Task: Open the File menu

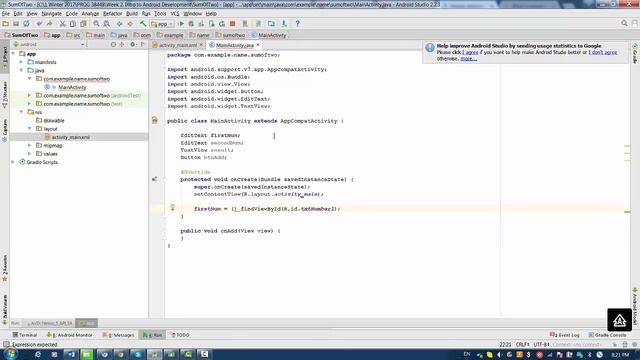Action: 6,13
